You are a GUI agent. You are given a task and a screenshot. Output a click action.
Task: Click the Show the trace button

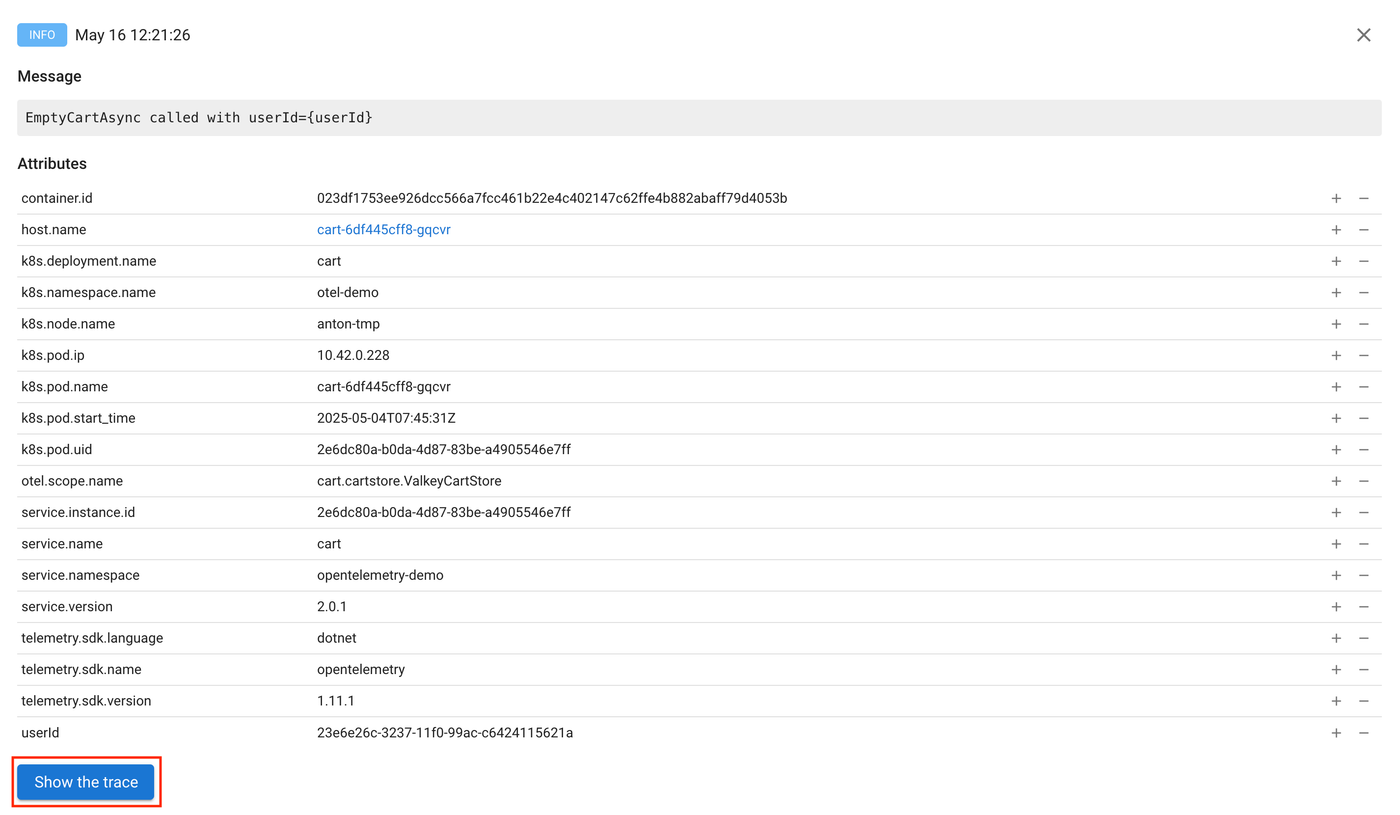tap(86, 782)
